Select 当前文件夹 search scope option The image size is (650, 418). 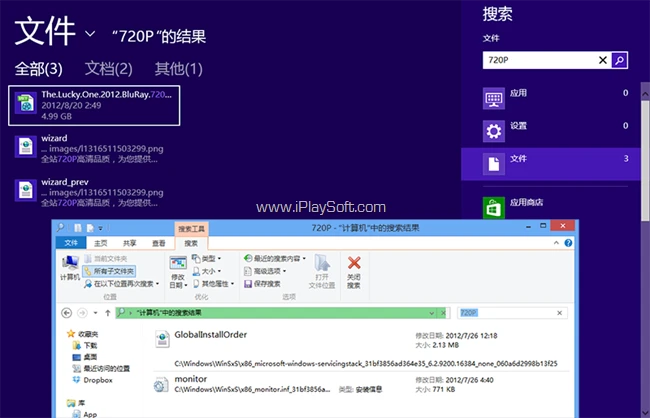pyautogui.click(x=106, y=259)
